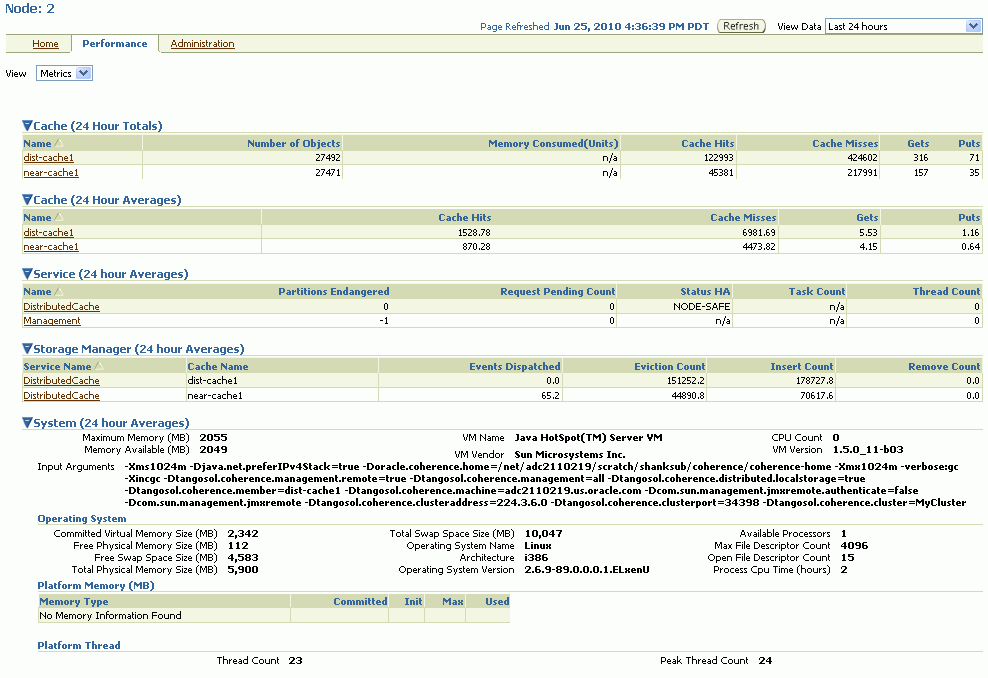Select the Maximum Memory value 2055

(x=213, y=437)
